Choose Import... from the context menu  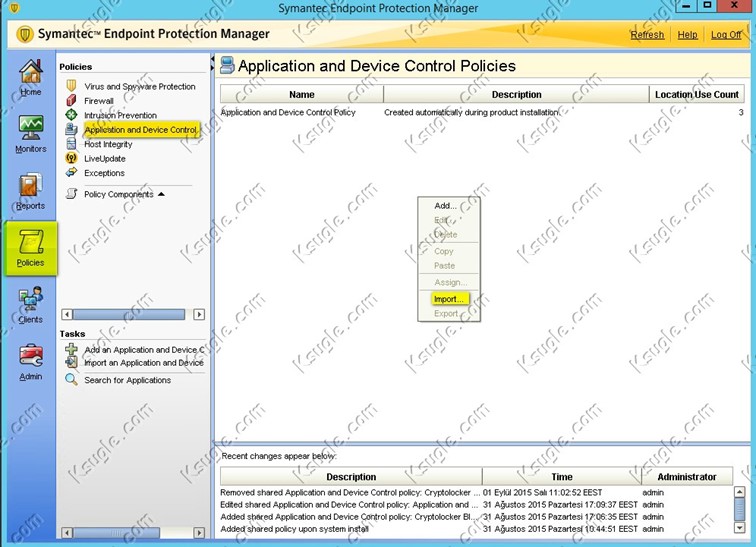(449, 299)
